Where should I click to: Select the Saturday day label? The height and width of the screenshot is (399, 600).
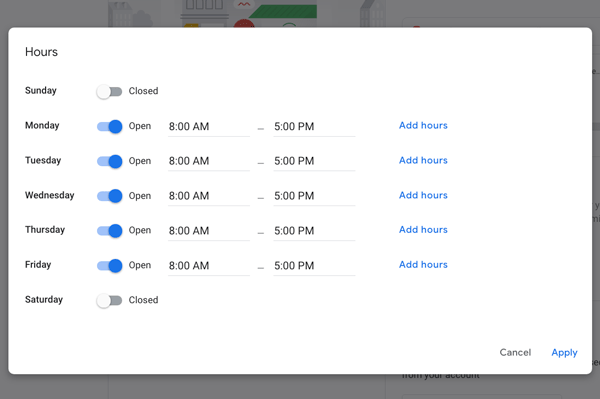[x=44, y=300]
